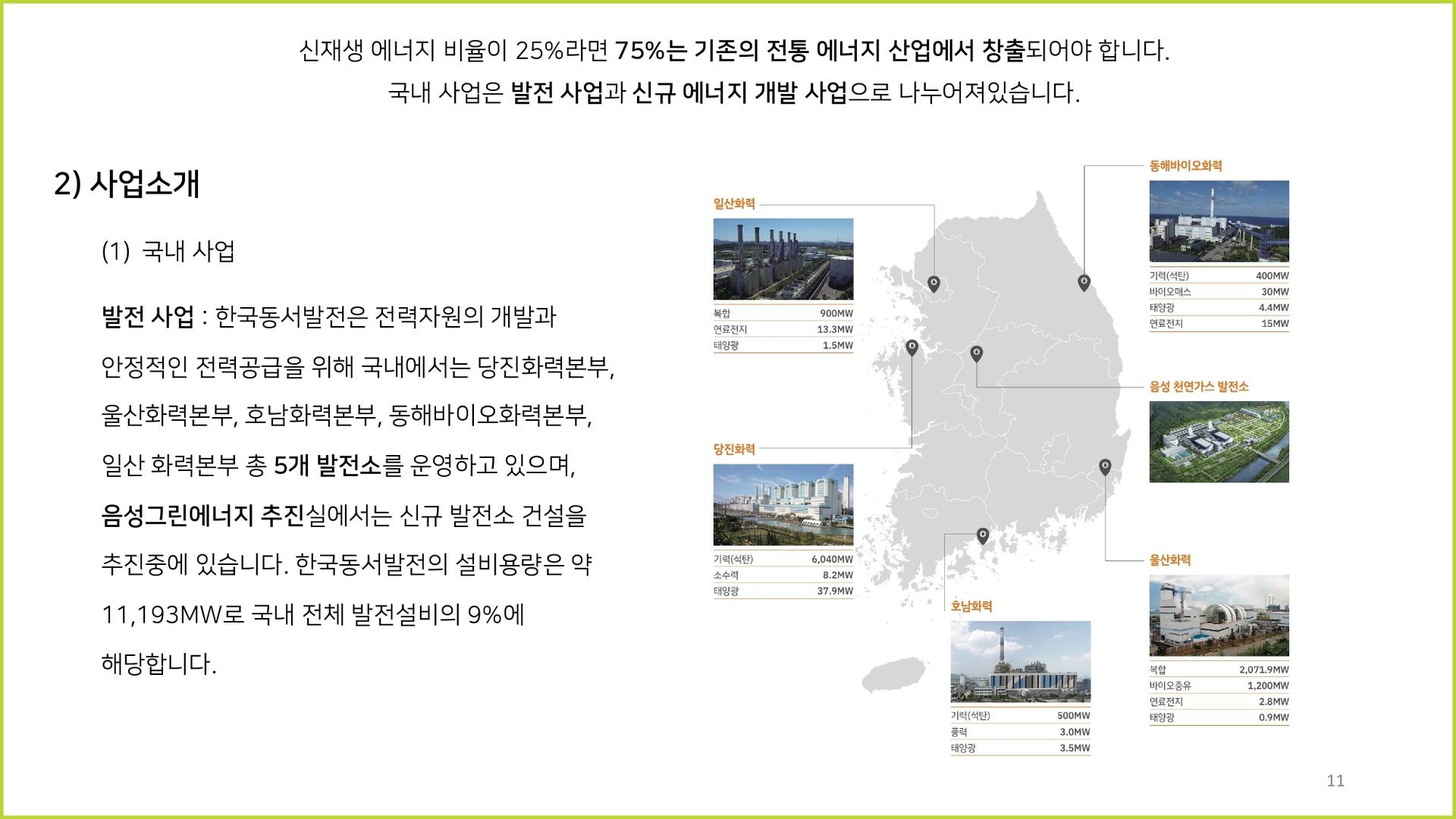Click the 바이오중유 row label

(x=1170, y=686)
